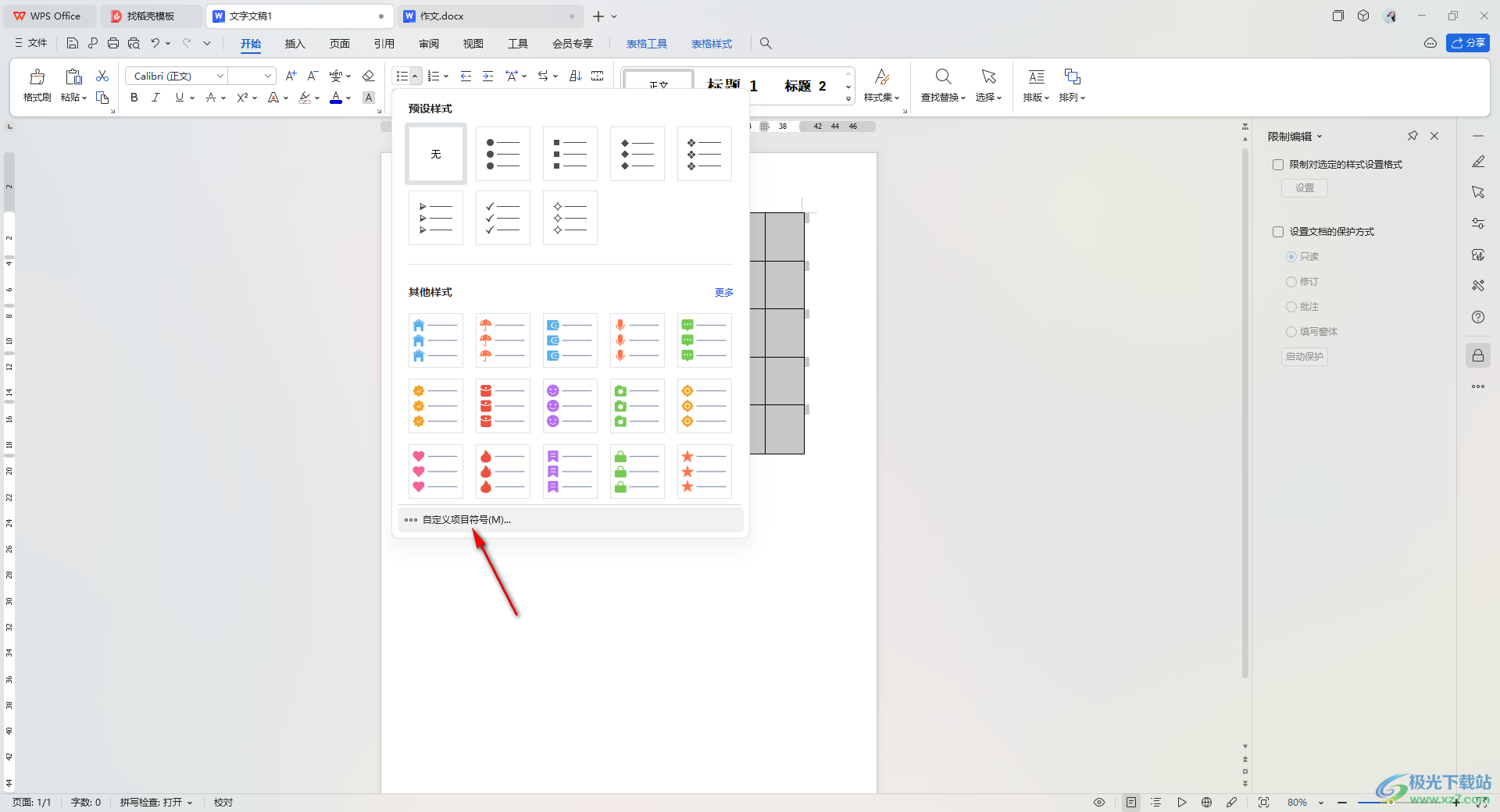Click the Cut scissors icon

click(x=102, y=76)
